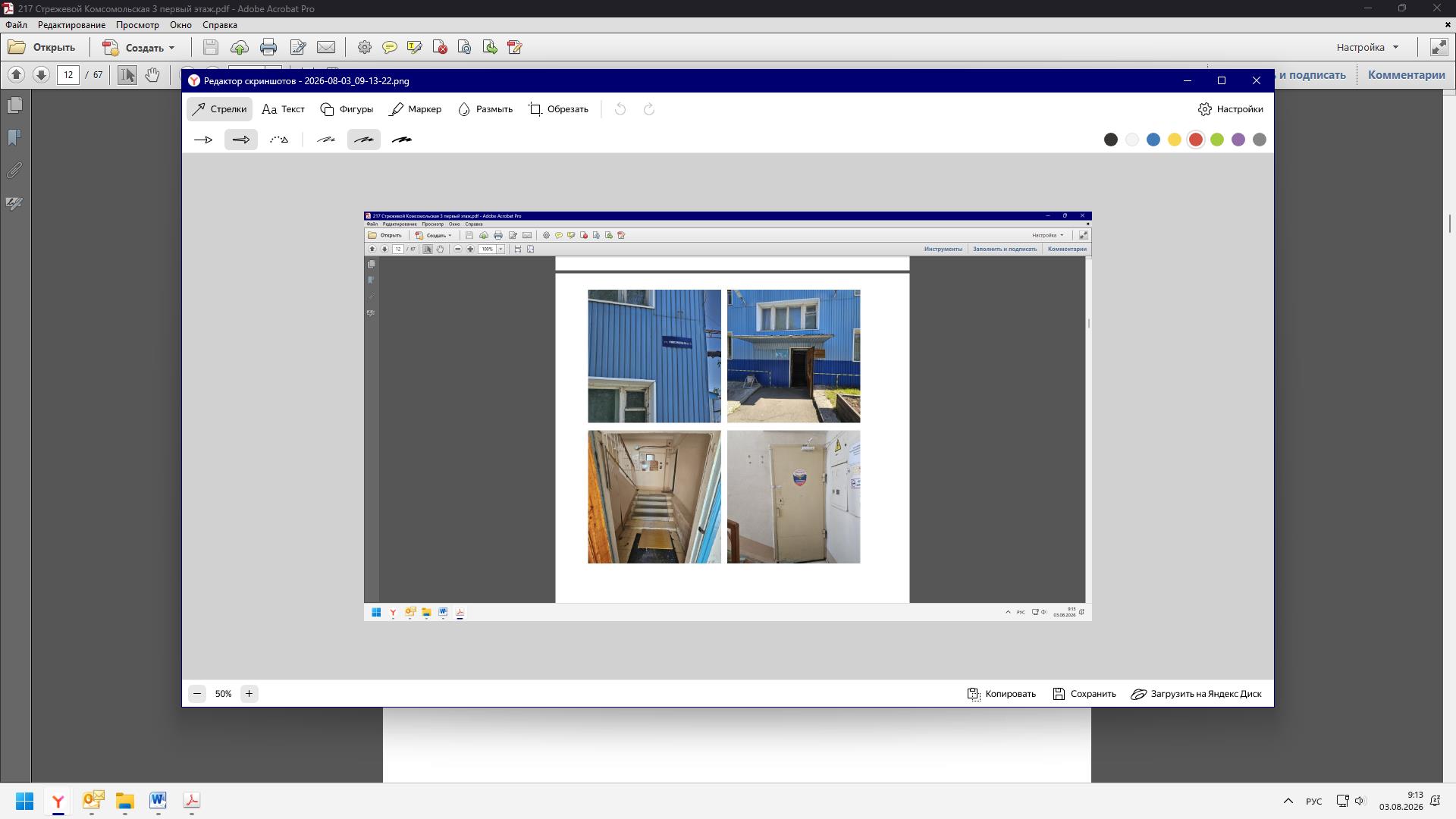The height and width of the screenshot is (819, 1456).
Task: Open the Редактирование menu
Action: (72, 25)
